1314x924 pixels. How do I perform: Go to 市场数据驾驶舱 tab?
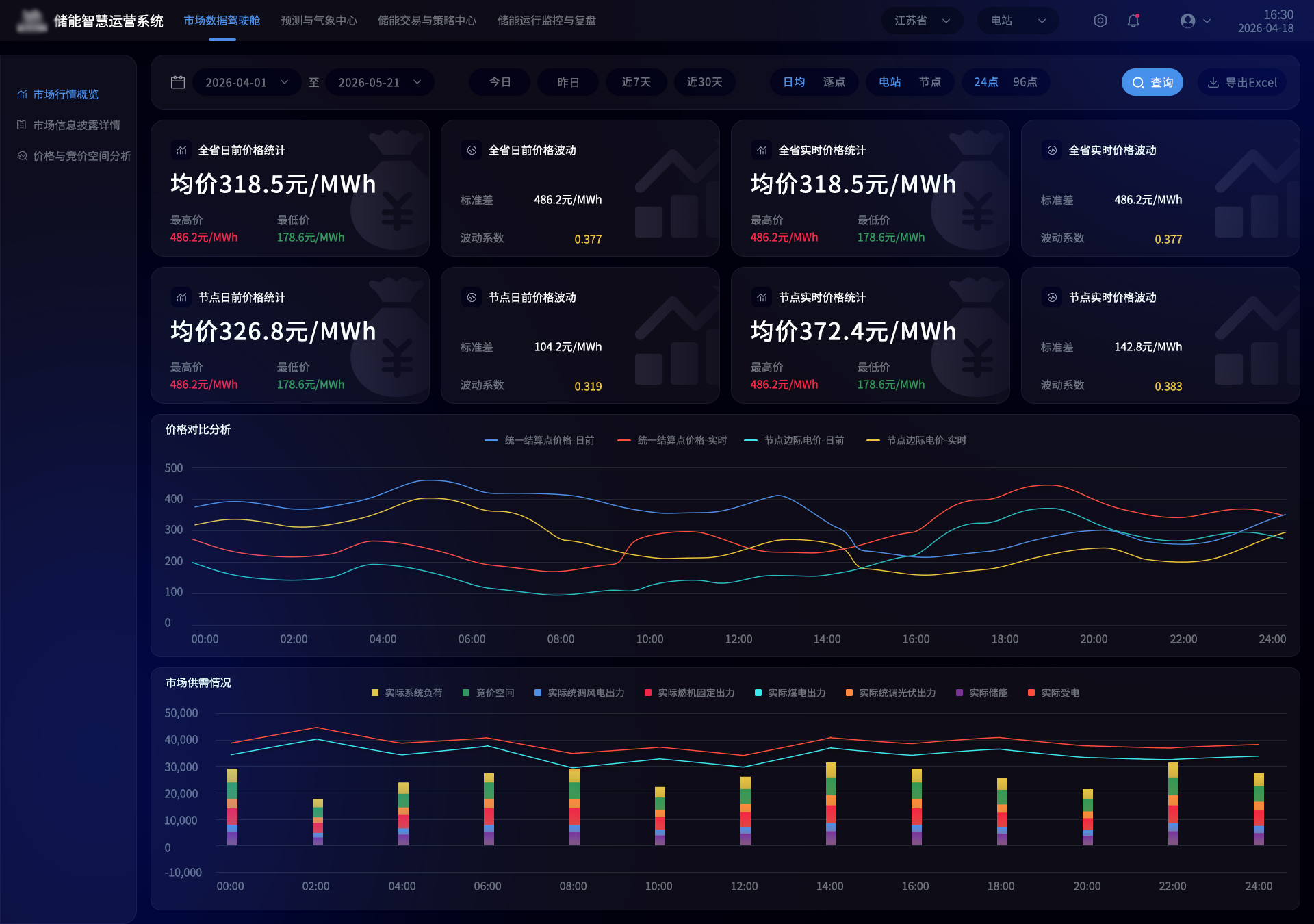pos(222,21)
